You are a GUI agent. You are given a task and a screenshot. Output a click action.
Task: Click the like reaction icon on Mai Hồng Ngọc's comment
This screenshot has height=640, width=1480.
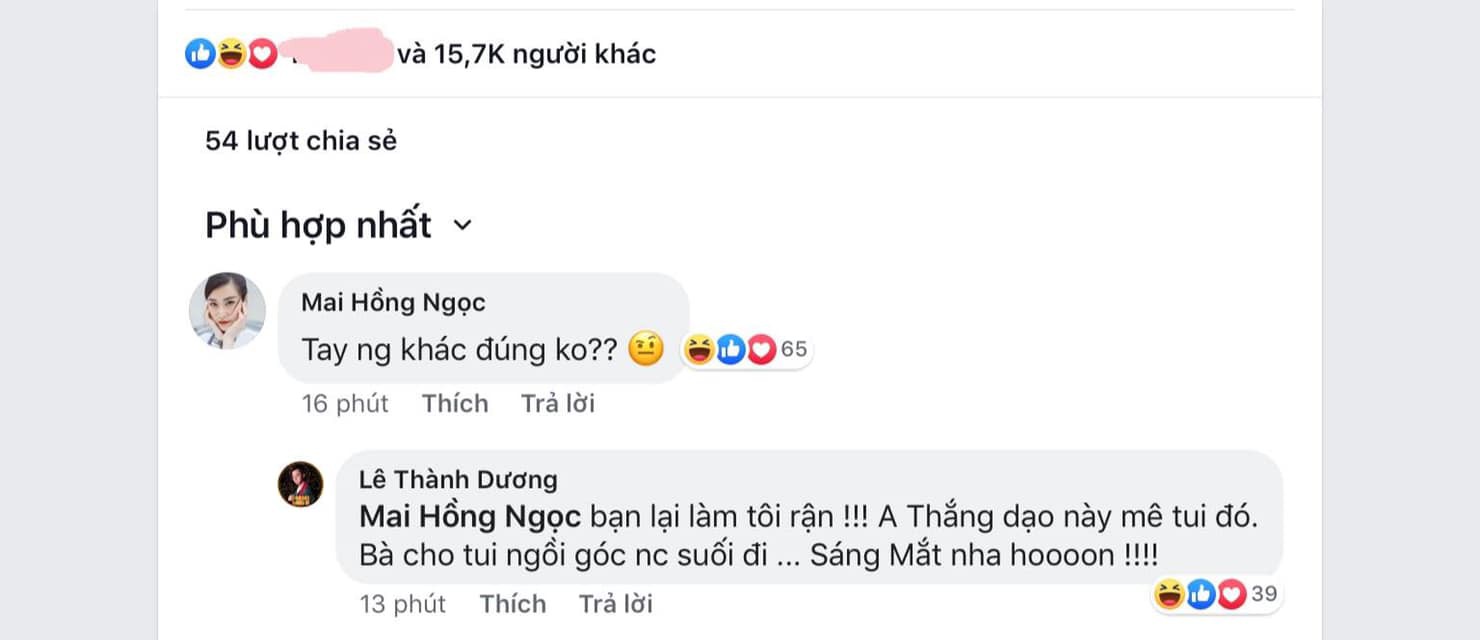click(730, 350)
